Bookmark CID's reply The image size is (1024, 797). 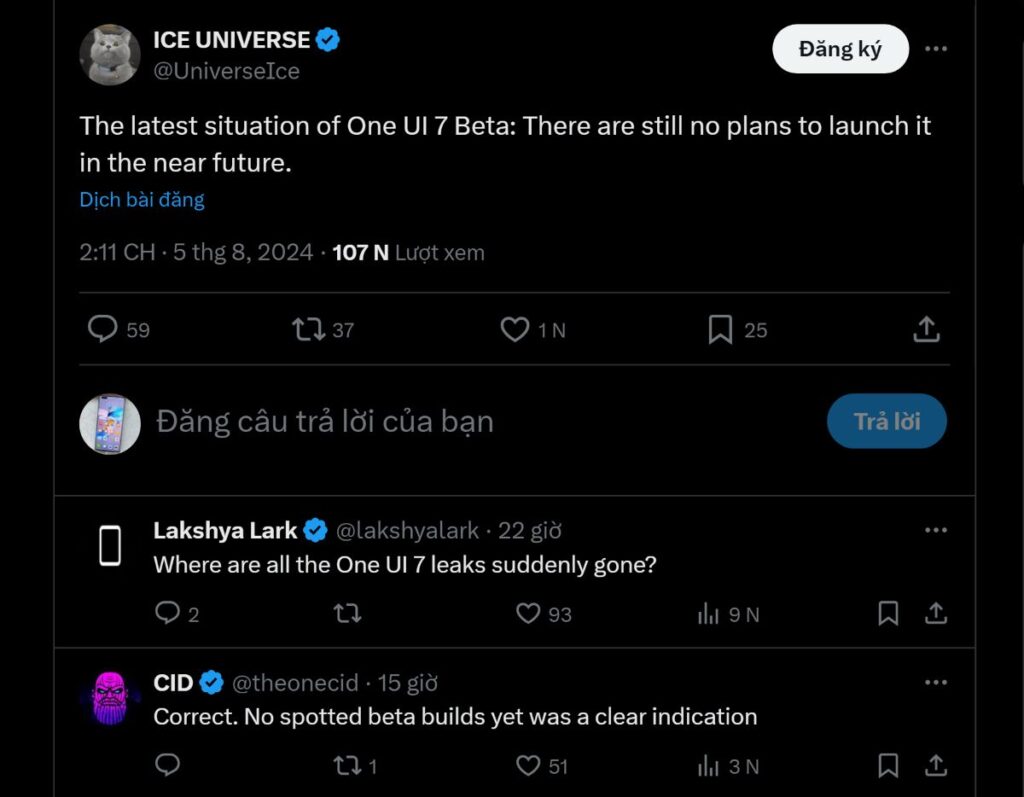coord(888,766)
